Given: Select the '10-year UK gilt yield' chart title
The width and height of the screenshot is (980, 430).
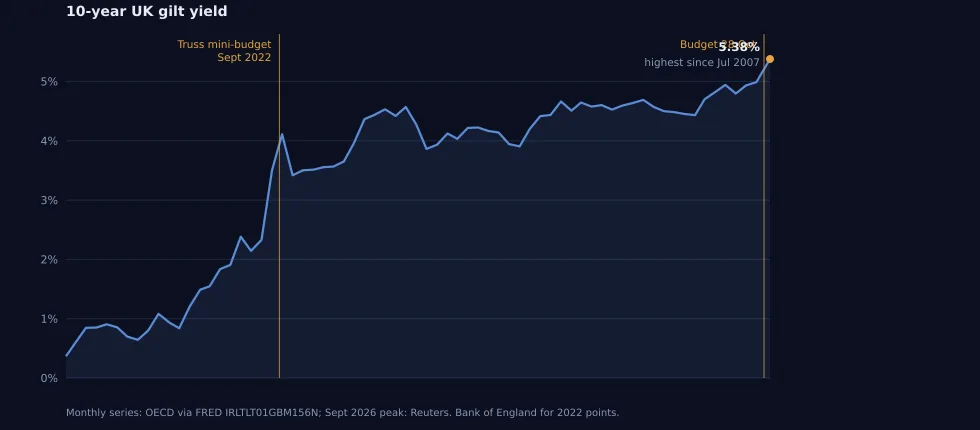Looking at the screenshot, I should [x=147, y=11].
